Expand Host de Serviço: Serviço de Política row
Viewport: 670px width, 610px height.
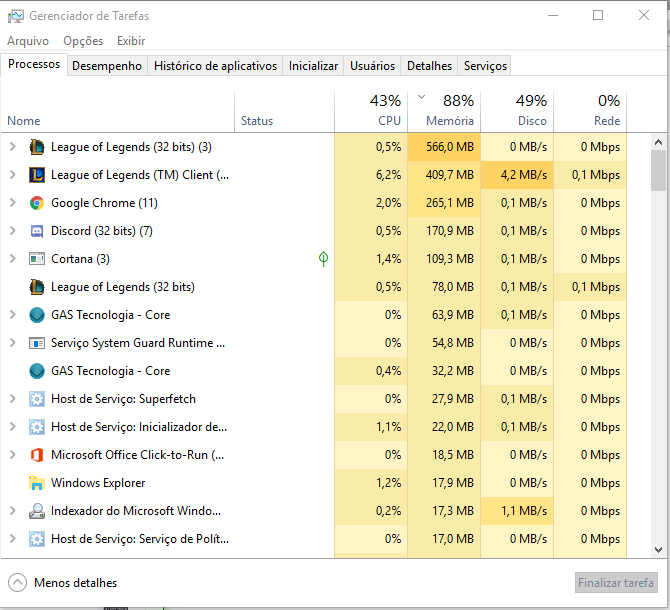[12, 539]
